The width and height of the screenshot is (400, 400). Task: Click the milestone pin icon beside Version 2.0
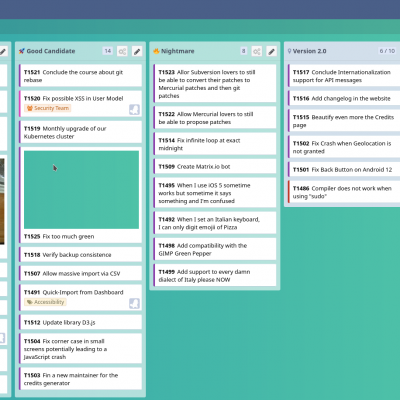[x=289, y=51]
